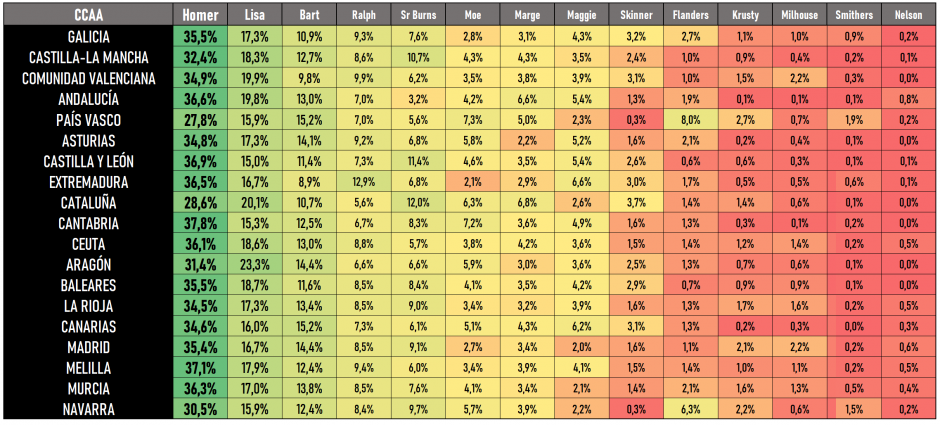940x425 pixels.
Task: Click the CCAA column header
Action: (86, 15)
